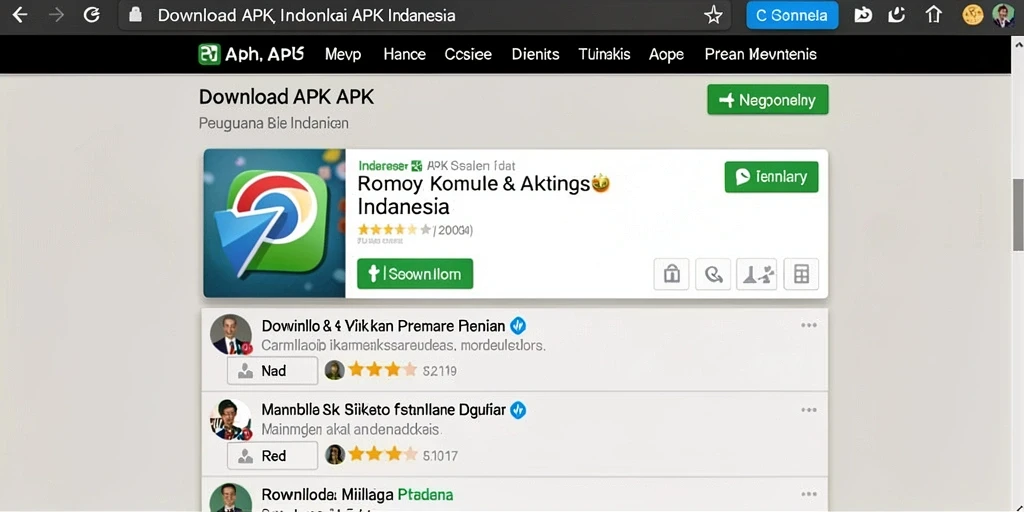This screenshot has height=512, width=1024.
Task: Click the upload arrow icon in toolbar
Action: click(x=934, y=15)
